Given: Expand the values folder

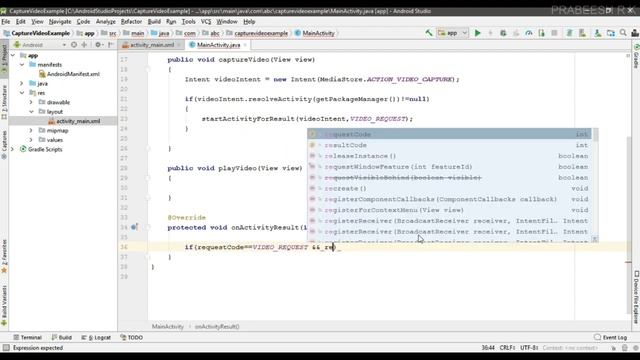Looking at the screenshot, I should [31, 140].
